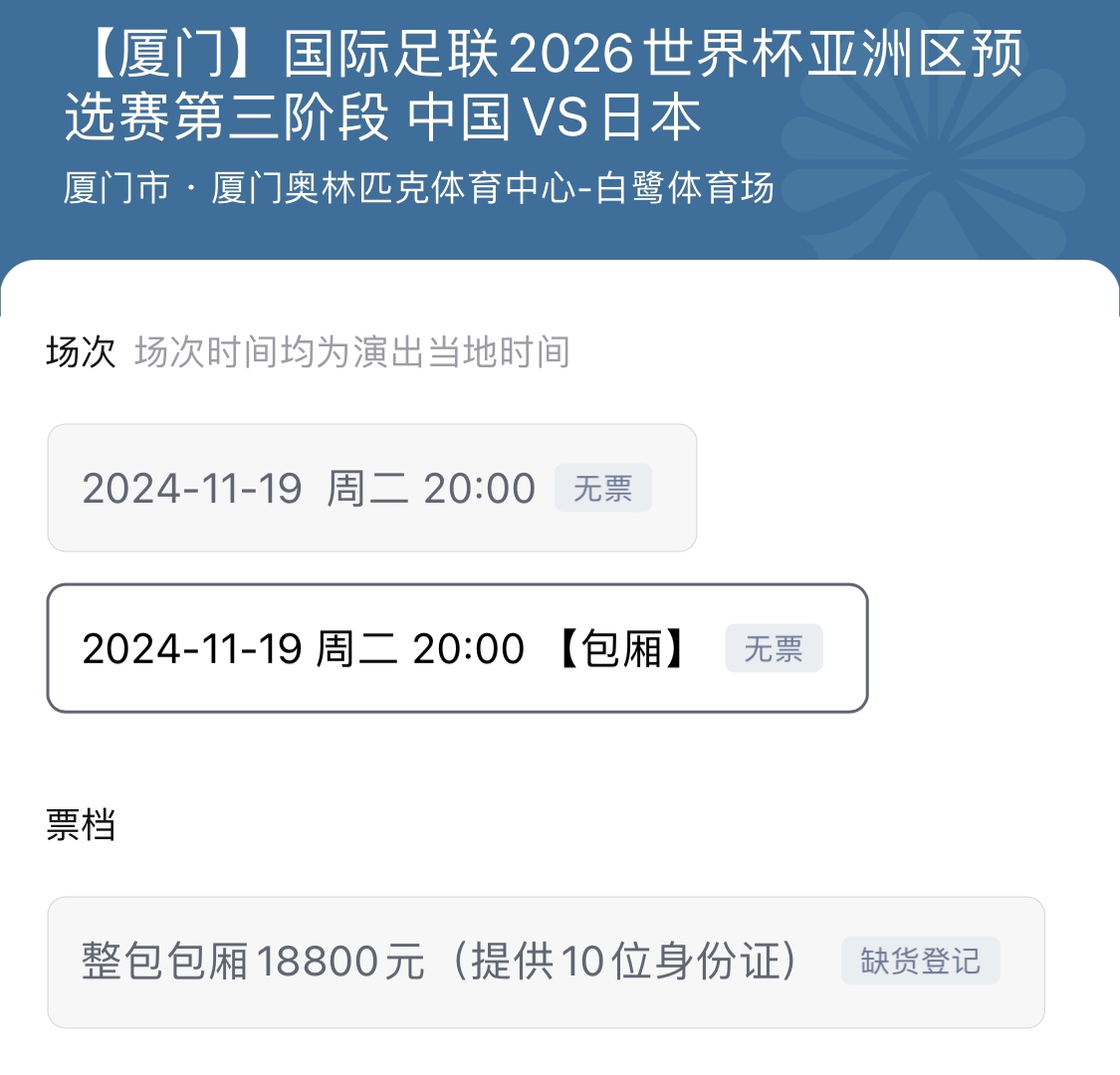1120x1075 pixels.
Task: Tap the 无票 badge on the first session
Action: pos(603,489)
